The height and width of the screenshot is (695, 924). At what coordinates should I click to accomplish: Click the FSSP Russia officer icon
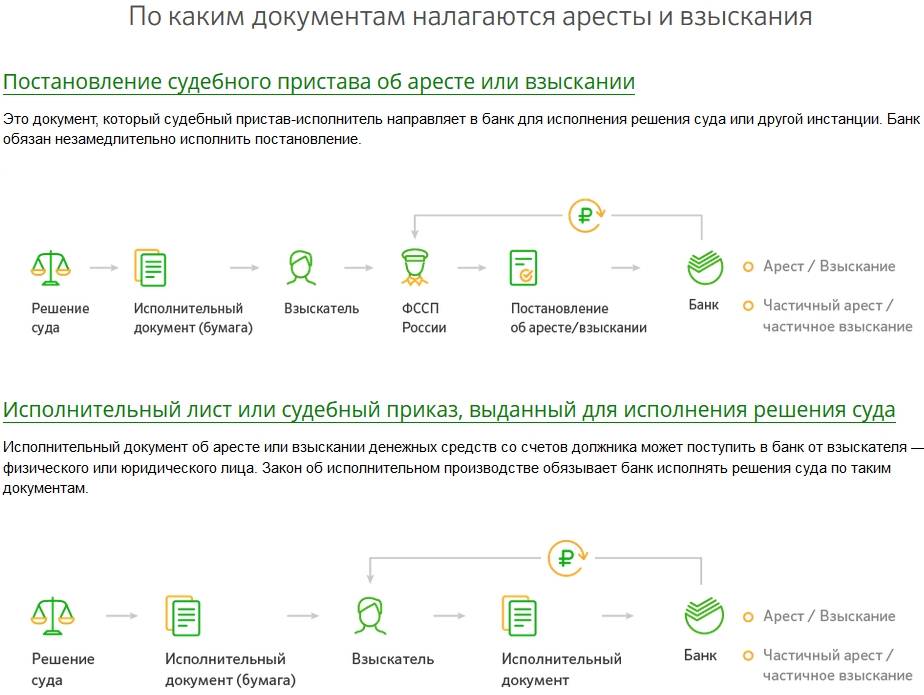(418, 267)
